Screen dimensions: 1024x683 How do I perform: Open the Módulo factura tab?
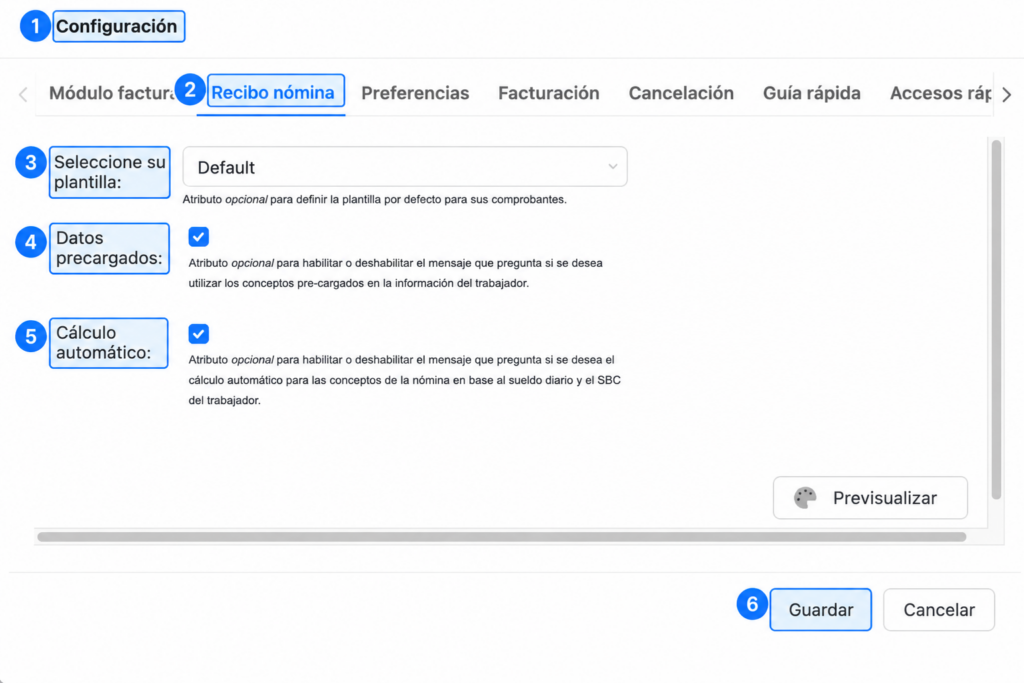coord(112,93)
